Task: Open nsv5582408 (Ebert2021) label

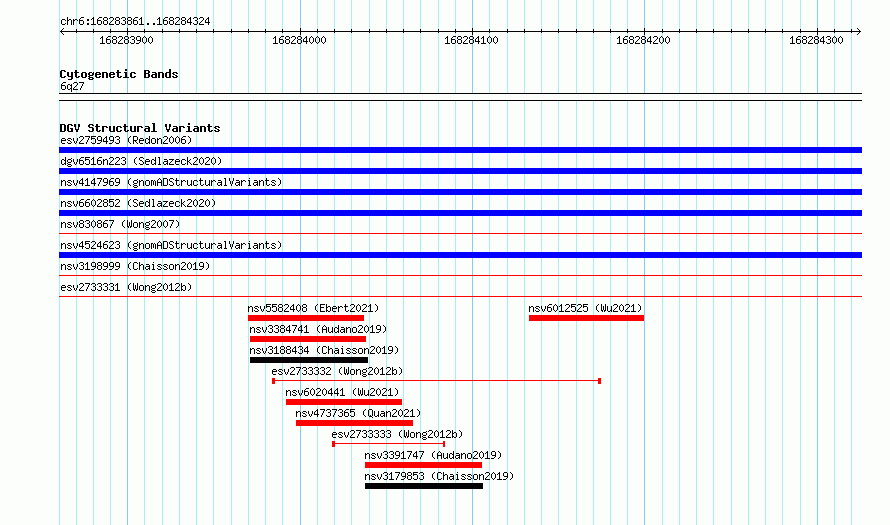Action: click(x=313, y=308)
